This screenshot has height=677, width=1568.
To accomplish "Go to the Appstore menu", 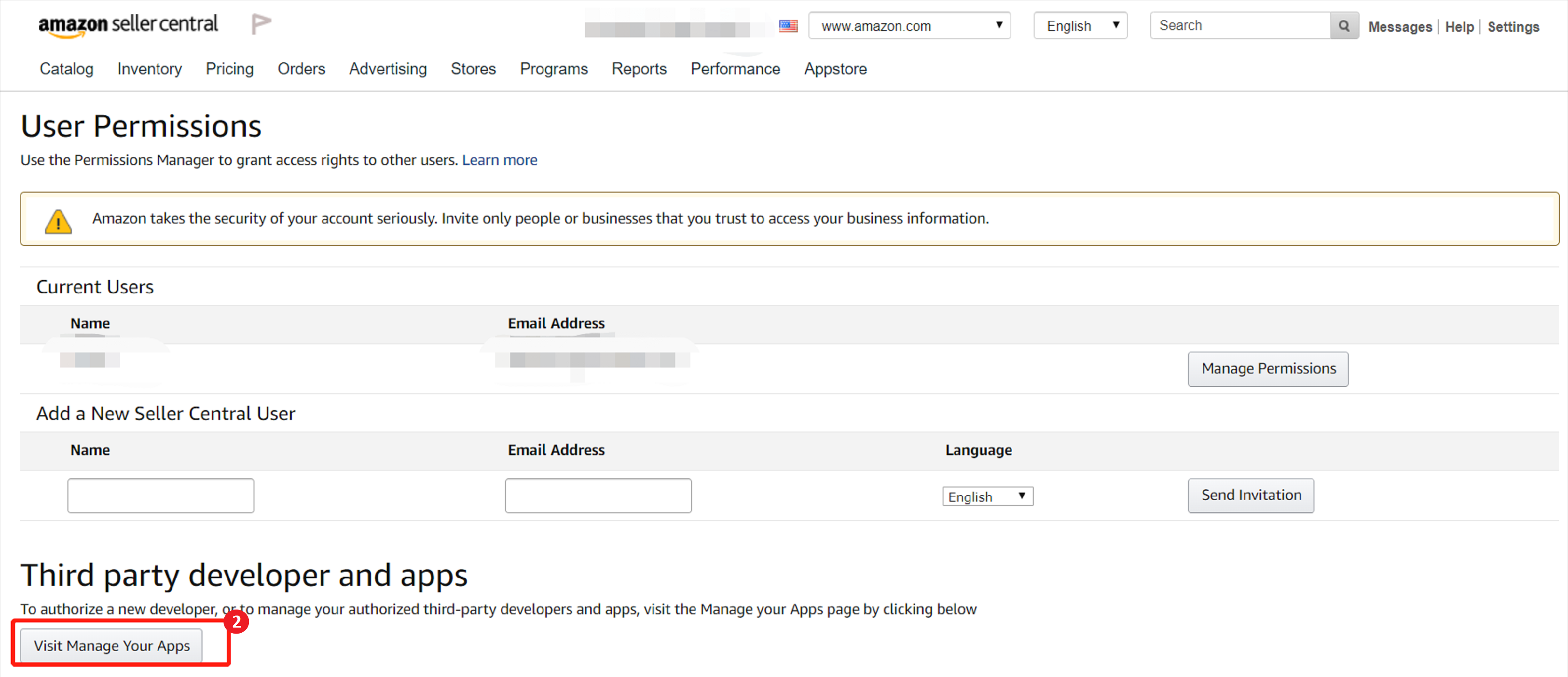I will click(x=835, y=69).
